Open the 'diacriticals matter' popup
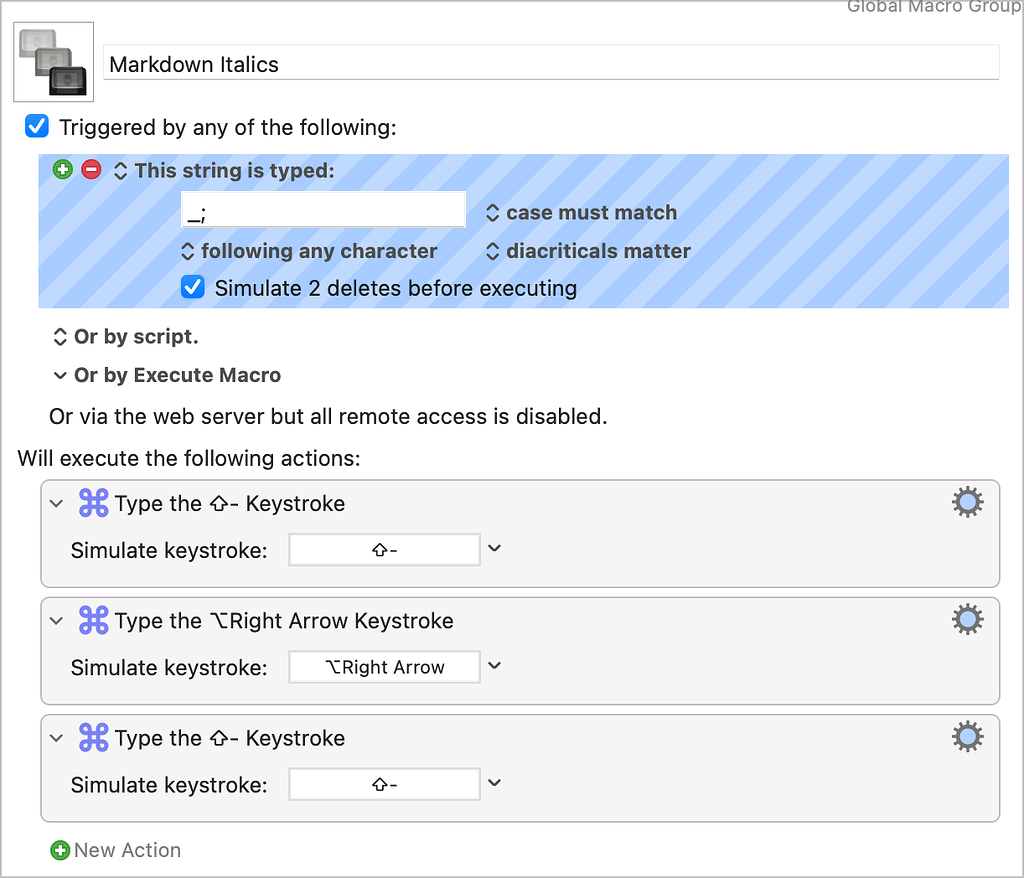This screenshot has width=1024, height=878. tap(587, 251)
